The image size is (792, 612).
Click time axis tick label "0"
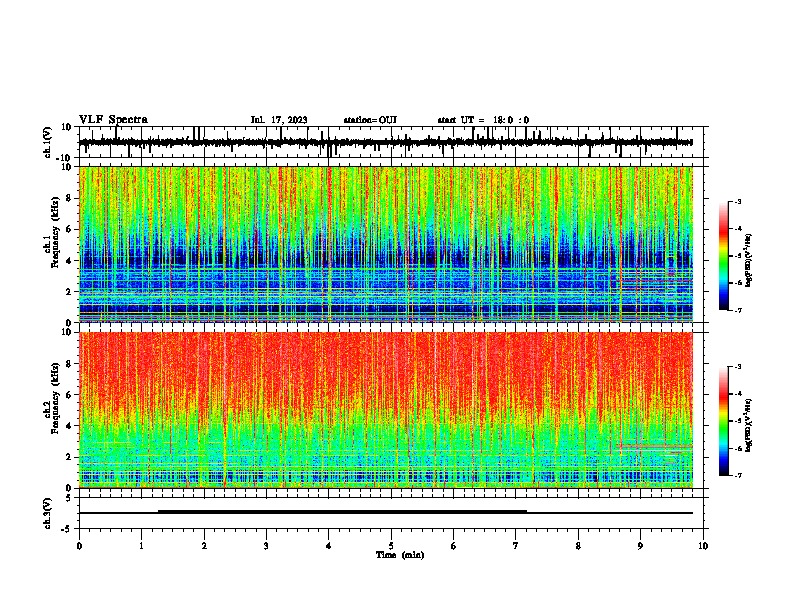(x=79, y=546)
